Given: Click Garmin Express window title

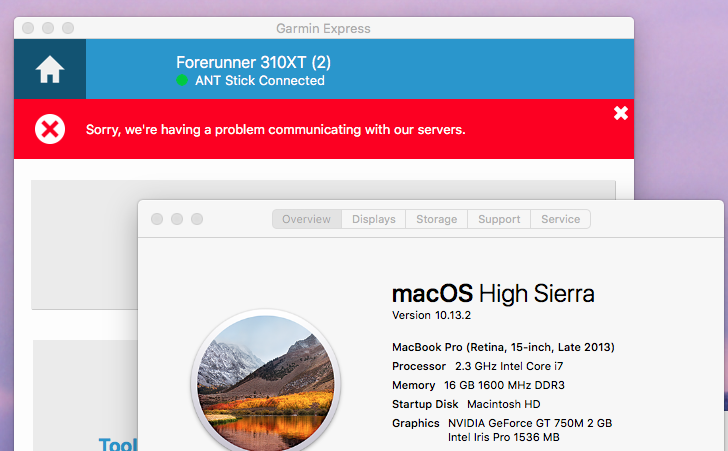Looking at the screenshot, I should click(x=323, y=29).
